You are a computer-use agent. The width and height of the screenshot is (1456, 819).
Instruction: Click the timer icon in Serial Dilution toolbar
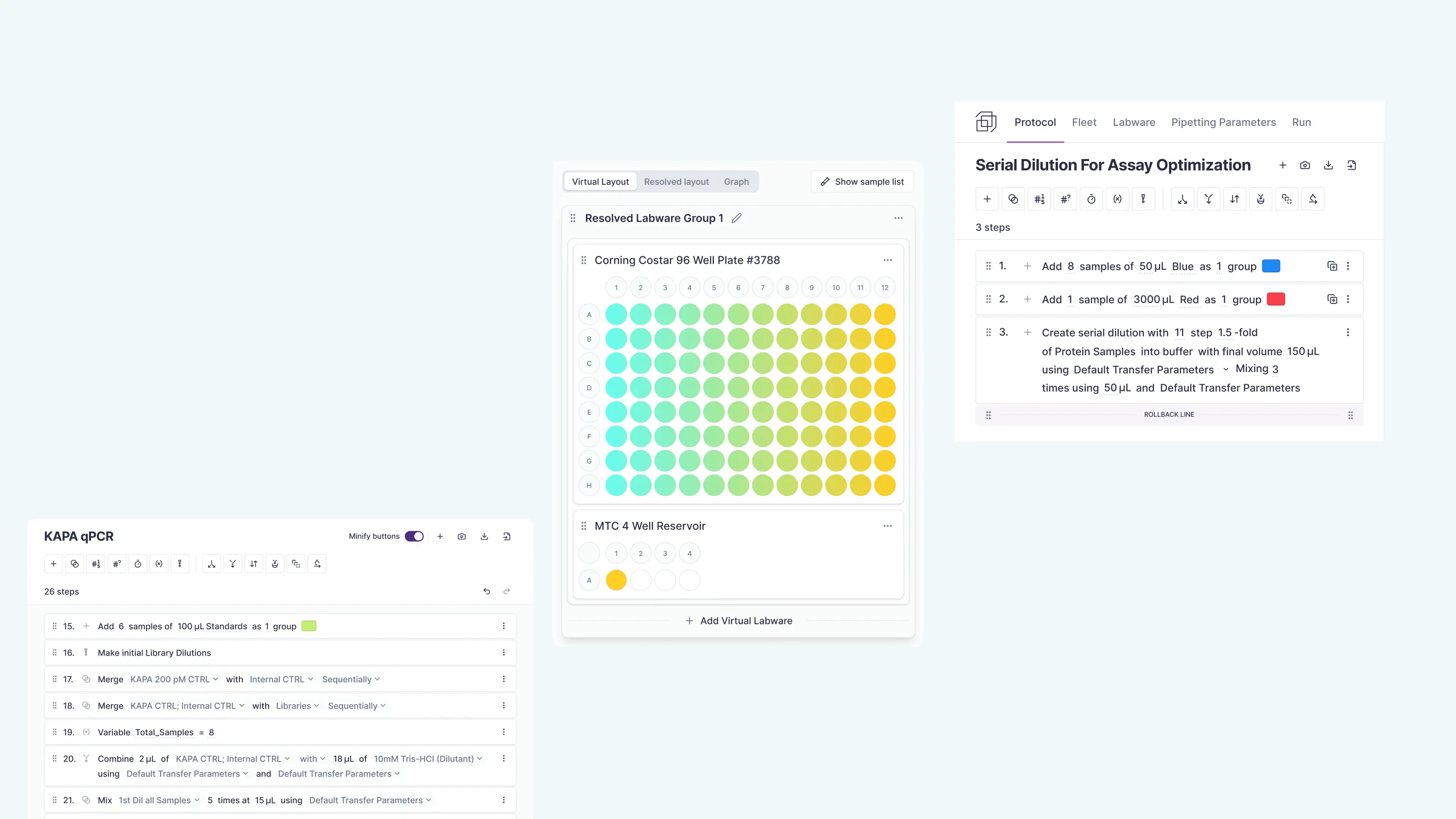tap(1091, 199)
